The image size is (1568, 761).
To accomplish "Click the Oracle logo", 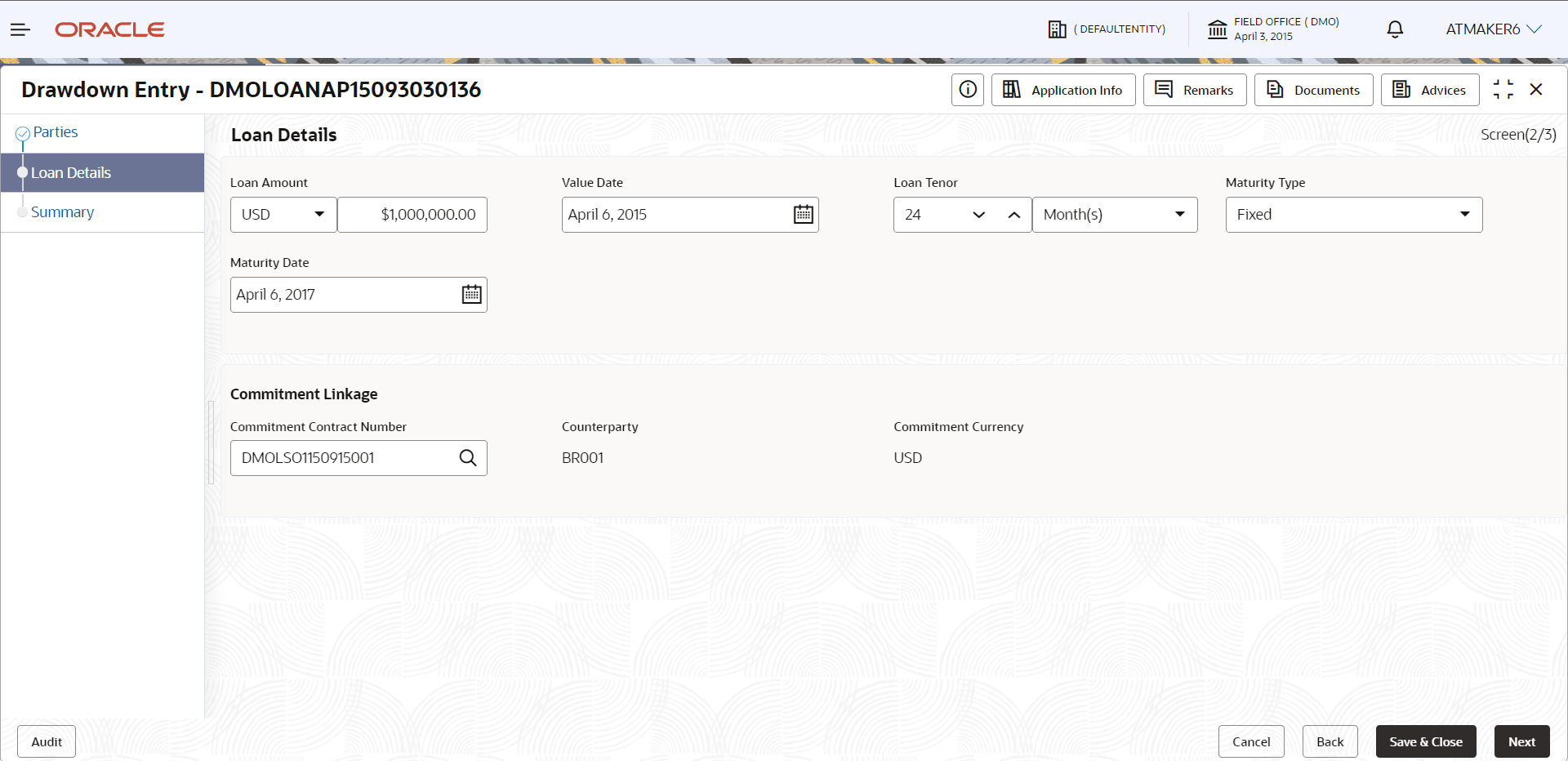I will point(109,29).
